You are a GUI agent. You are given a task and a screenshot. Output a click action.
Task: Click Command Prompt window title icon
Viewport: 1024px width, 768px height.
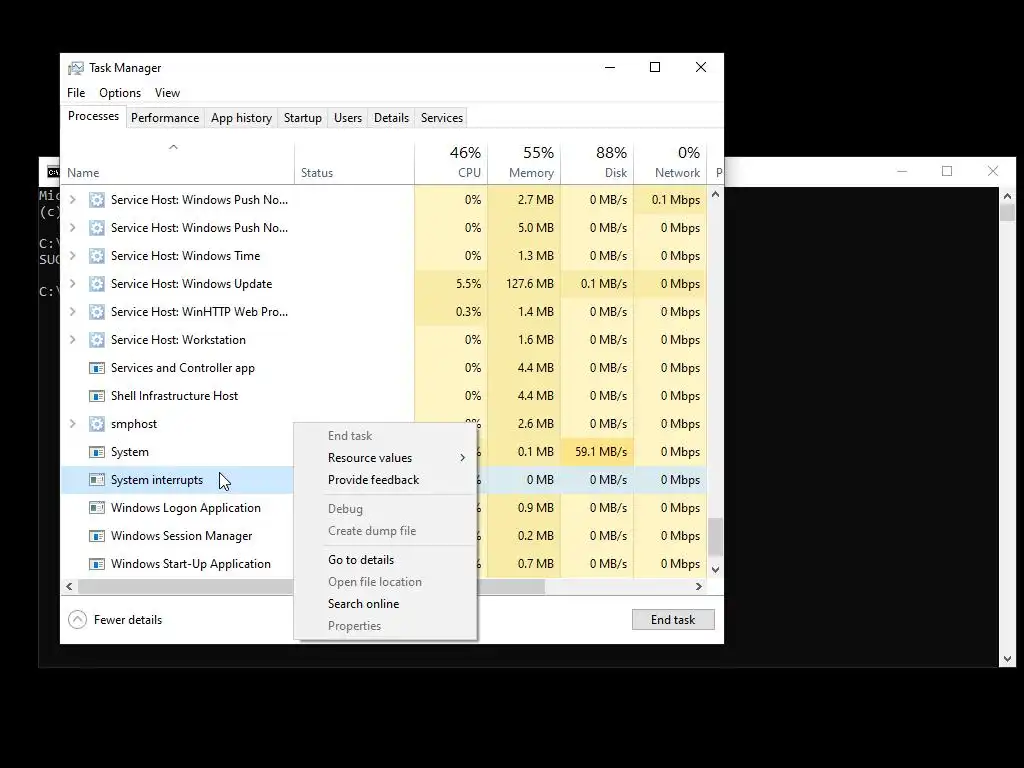tap(53, 172)
